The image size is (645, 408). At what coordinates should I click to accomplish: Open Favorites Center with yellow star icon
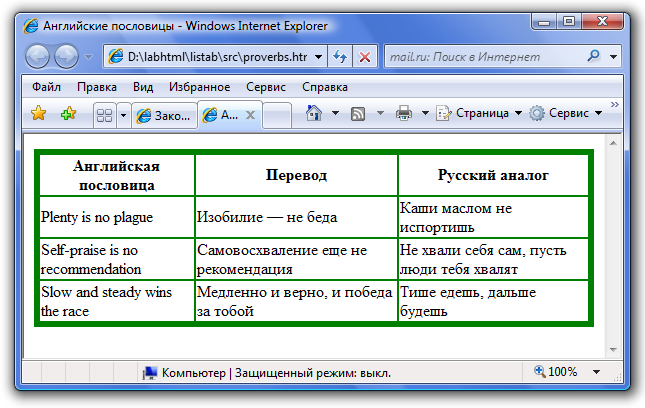(x=38, y=113)
